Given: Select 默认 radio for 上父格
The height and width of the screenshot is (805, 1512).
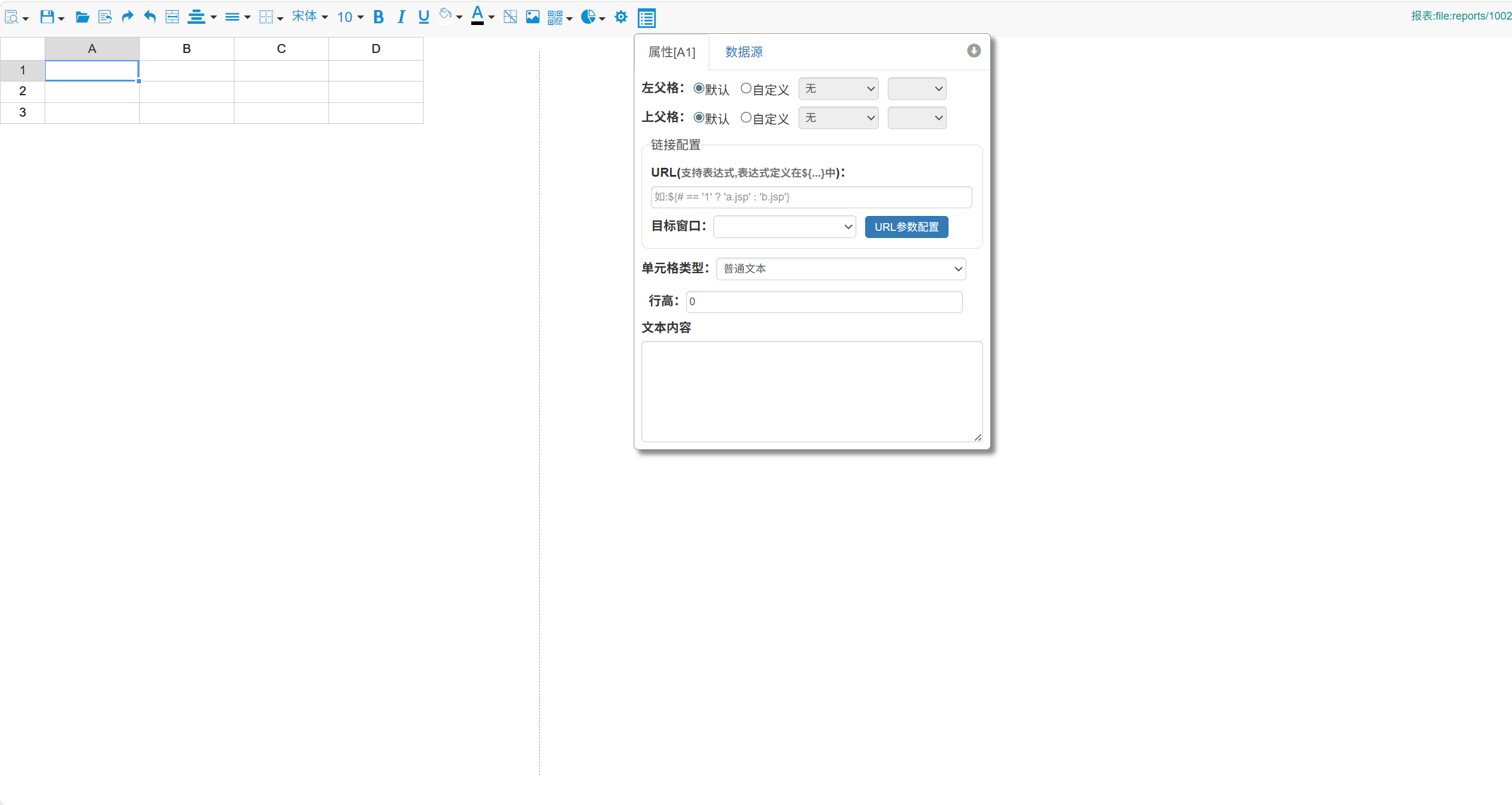Looking at the screenshot, I should tap(699, 118).
